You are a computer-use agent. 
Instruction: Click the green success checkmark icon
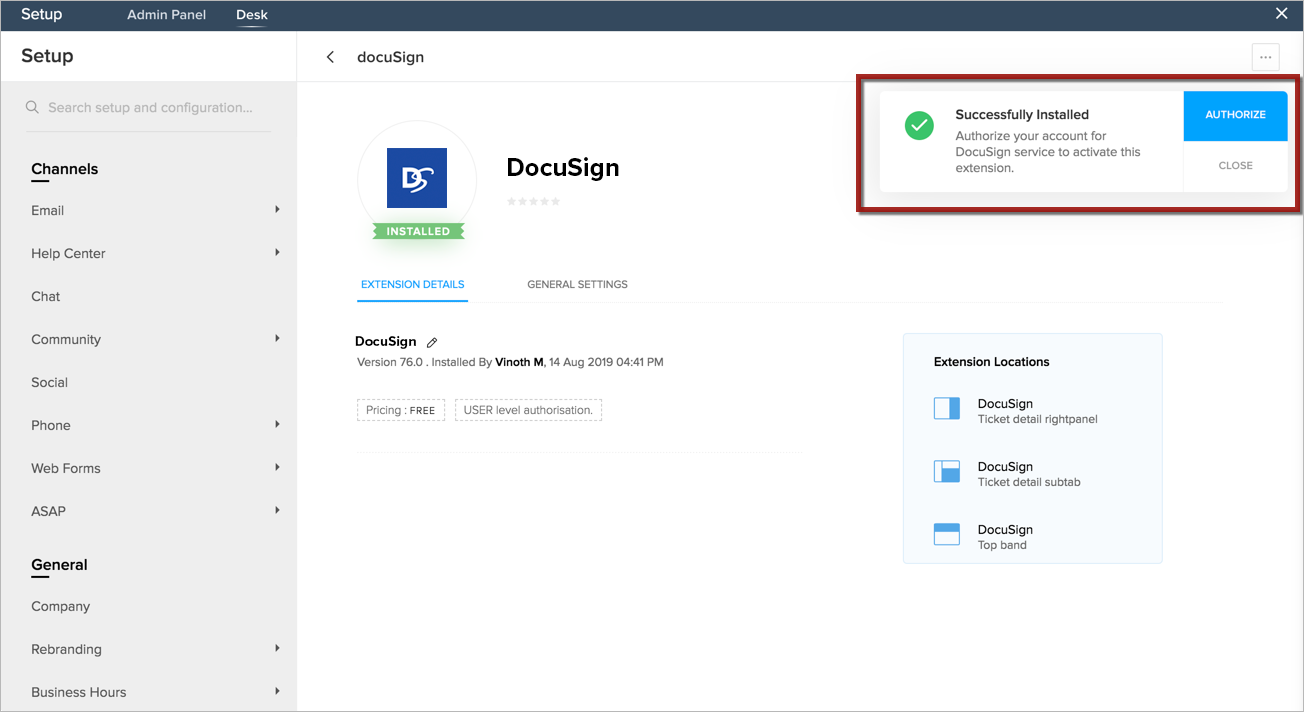[x=919, y=126]
